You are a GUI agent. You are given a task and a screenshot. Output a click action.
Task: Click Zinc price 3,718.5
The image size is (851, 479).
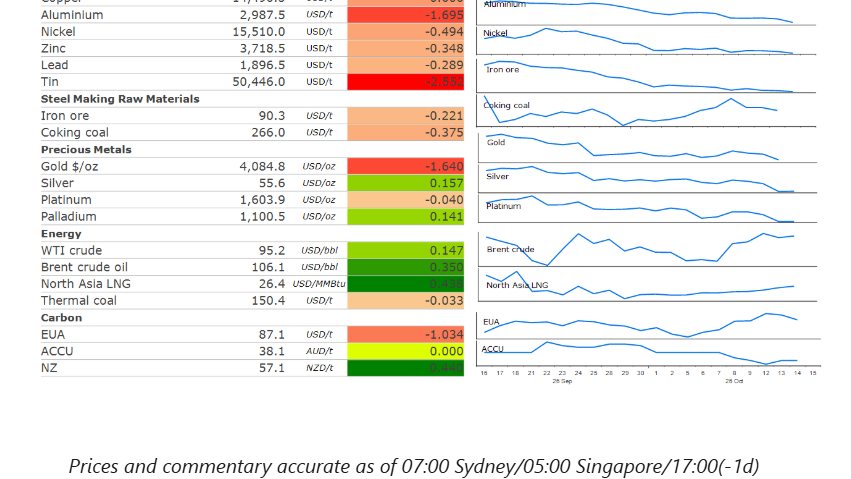262,48
